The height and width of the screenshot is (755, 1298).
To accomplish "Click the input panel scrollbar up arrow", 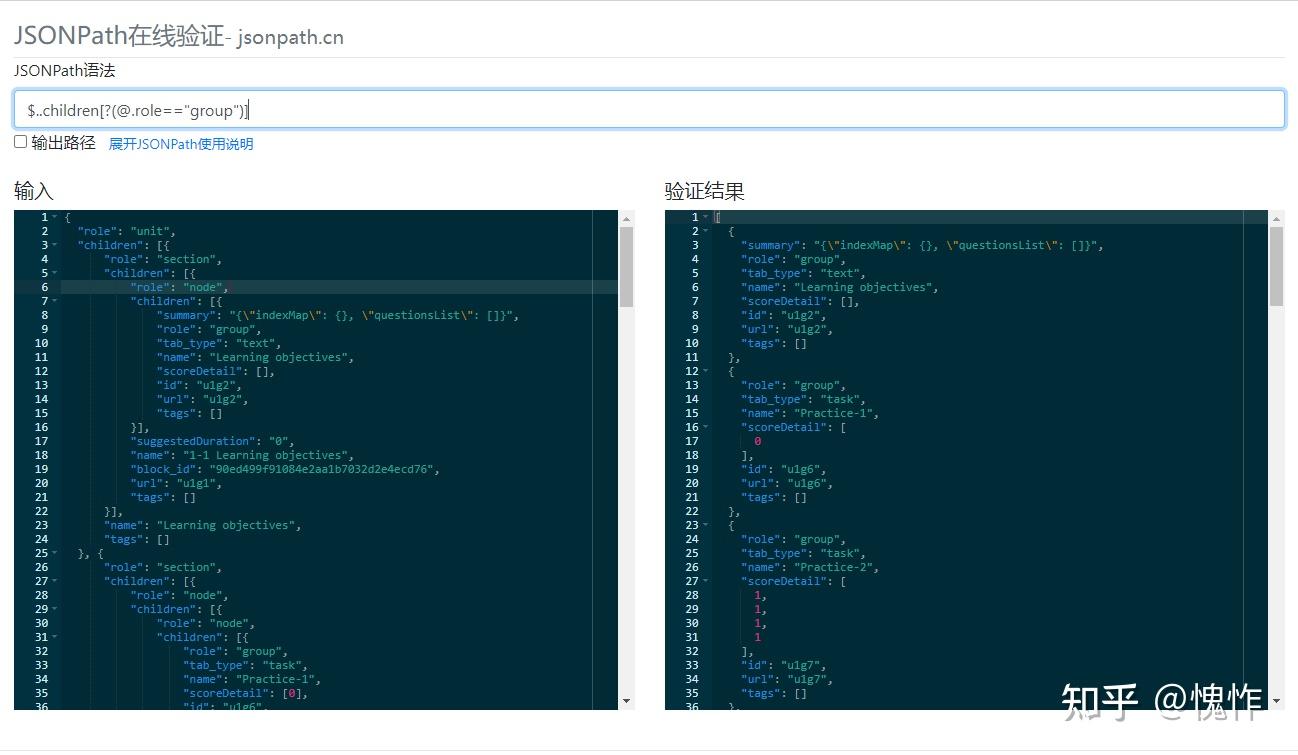I will coord(628,218).
